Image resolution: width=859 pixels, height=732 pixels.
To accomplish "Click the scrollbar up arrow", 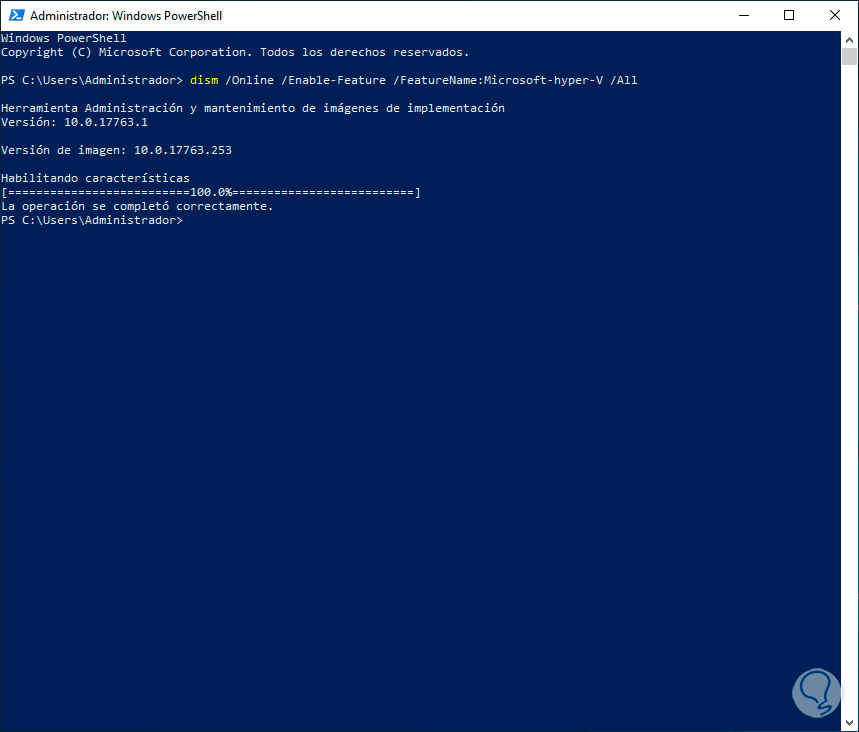I will [x=849, y=40].
